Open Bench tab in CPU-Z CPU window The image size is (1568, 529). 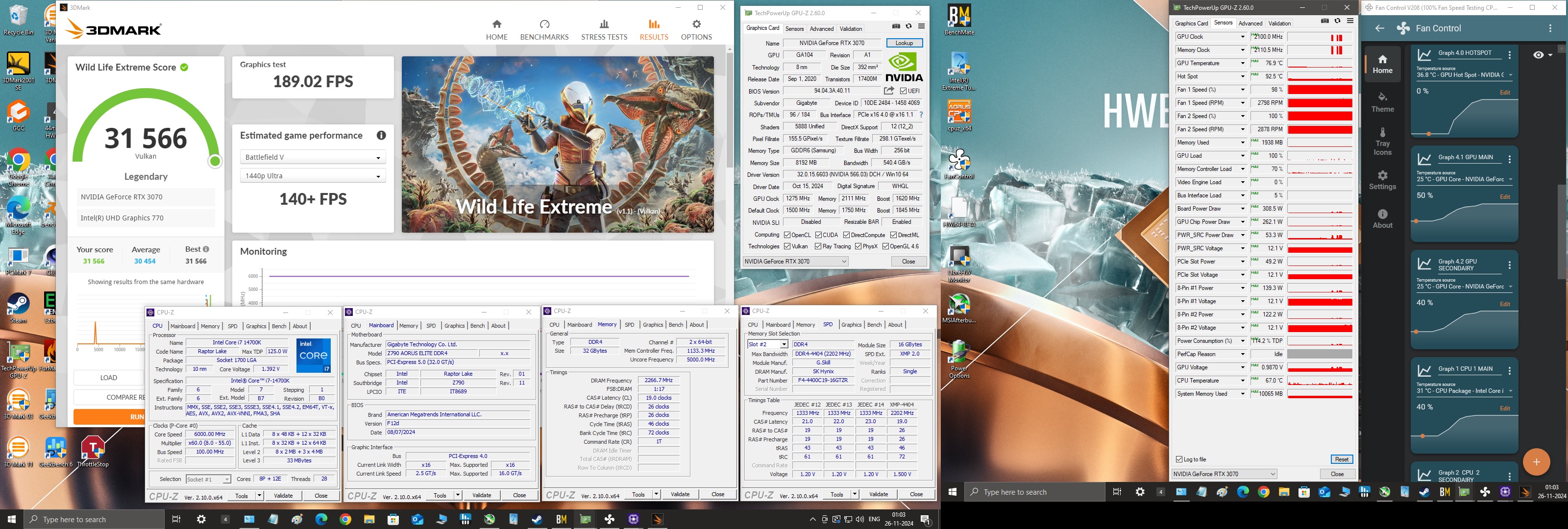[x=279, y=326]
